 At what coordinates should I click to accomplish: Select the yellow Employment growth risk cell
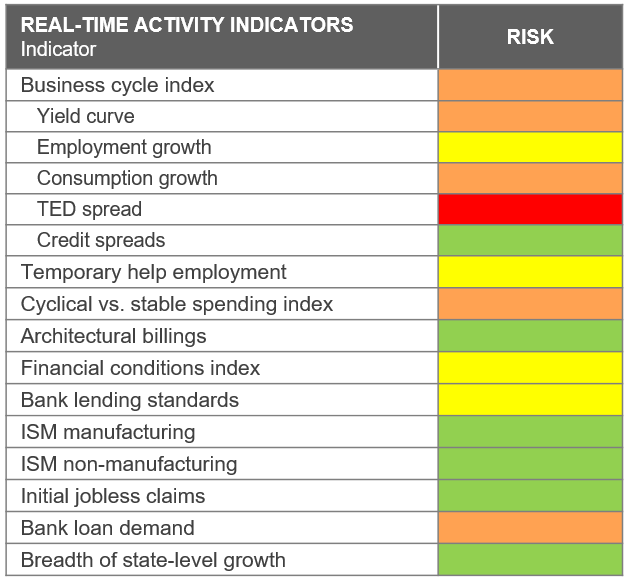(530, 147)
